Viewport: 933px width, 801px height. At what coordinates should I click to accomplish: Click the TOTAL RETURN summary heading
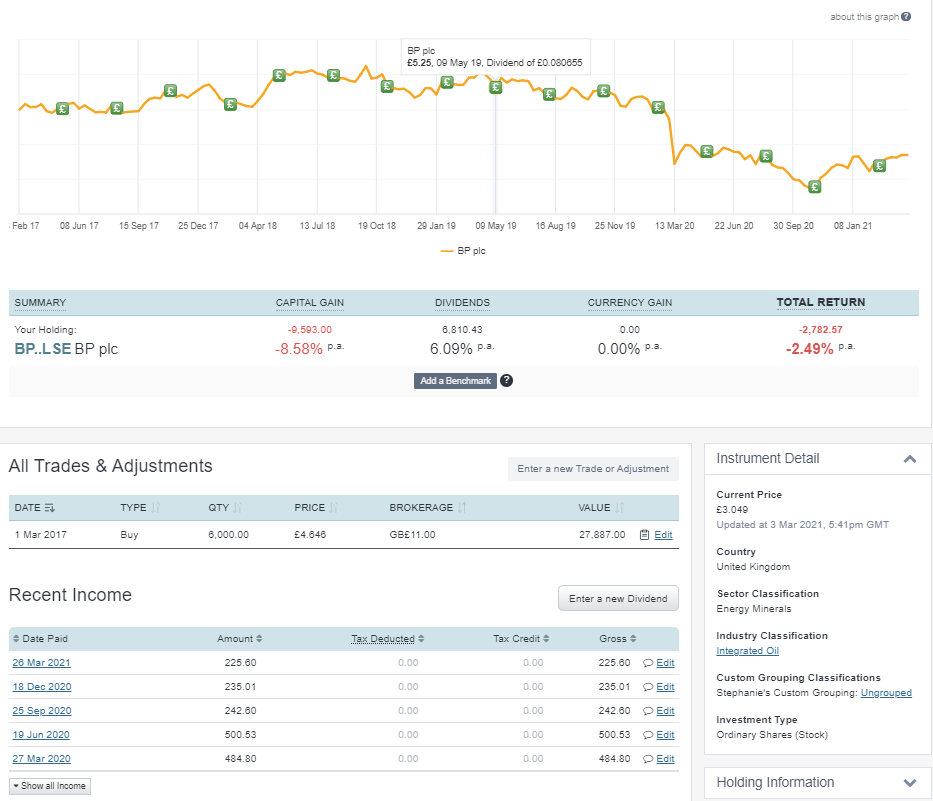pyautogui.click(x=821, y=302)
